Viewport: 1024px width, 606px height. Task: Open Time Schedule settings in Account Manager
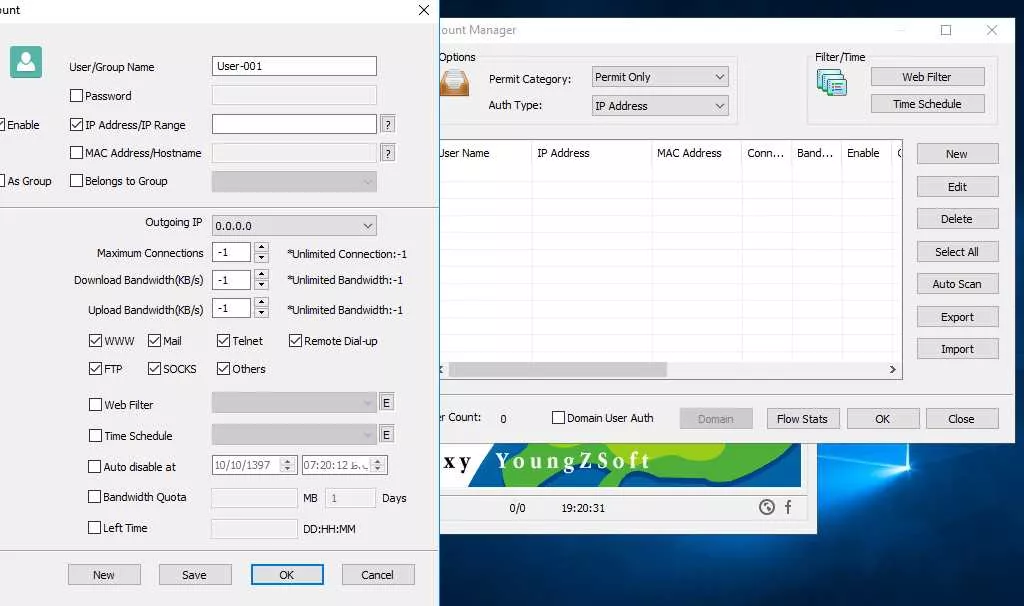click(927, 104)
